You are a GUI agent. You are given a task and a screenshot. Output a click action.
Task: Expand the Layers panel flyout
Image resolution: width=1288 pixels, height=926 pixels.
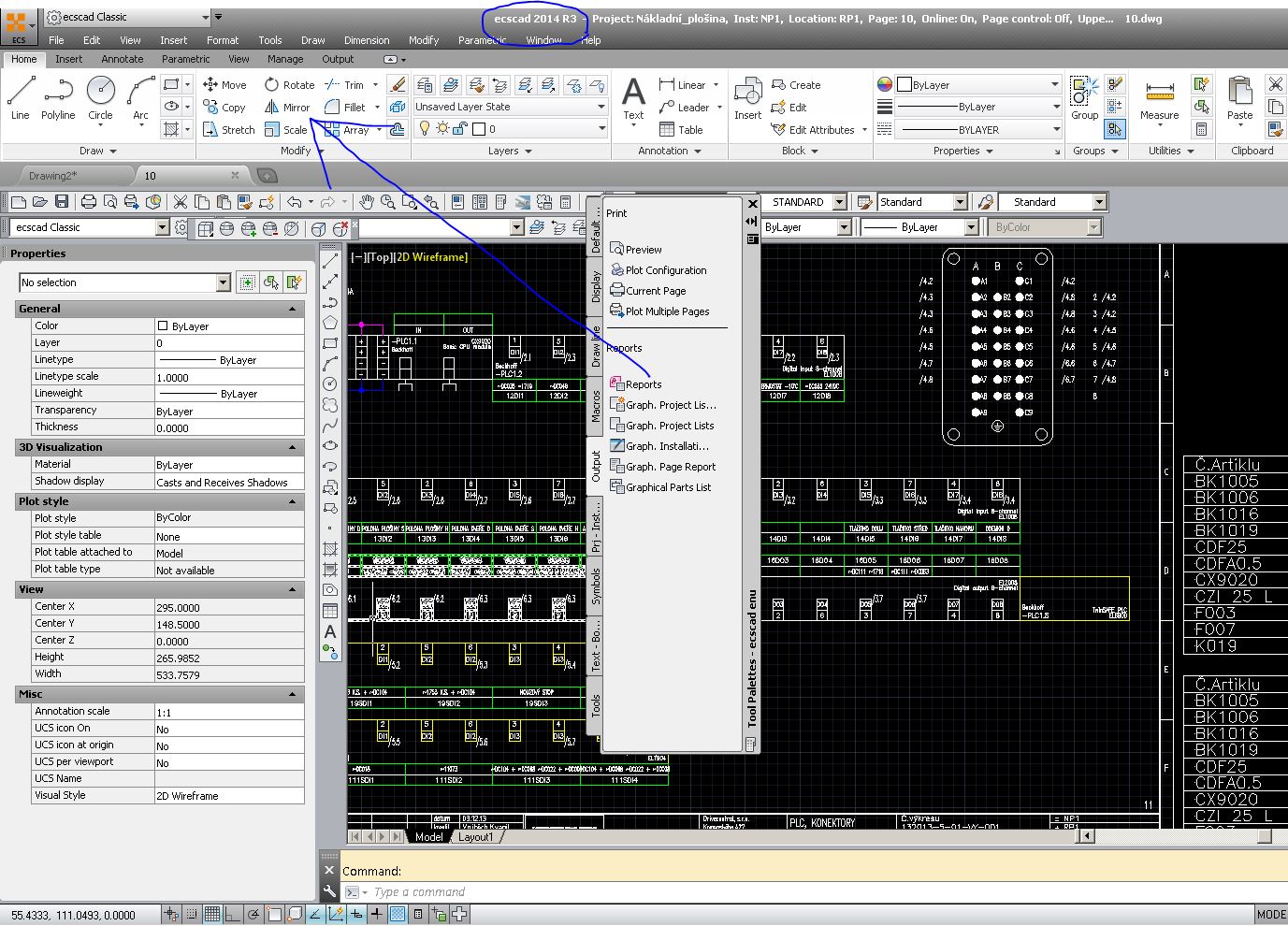(510, 151)
